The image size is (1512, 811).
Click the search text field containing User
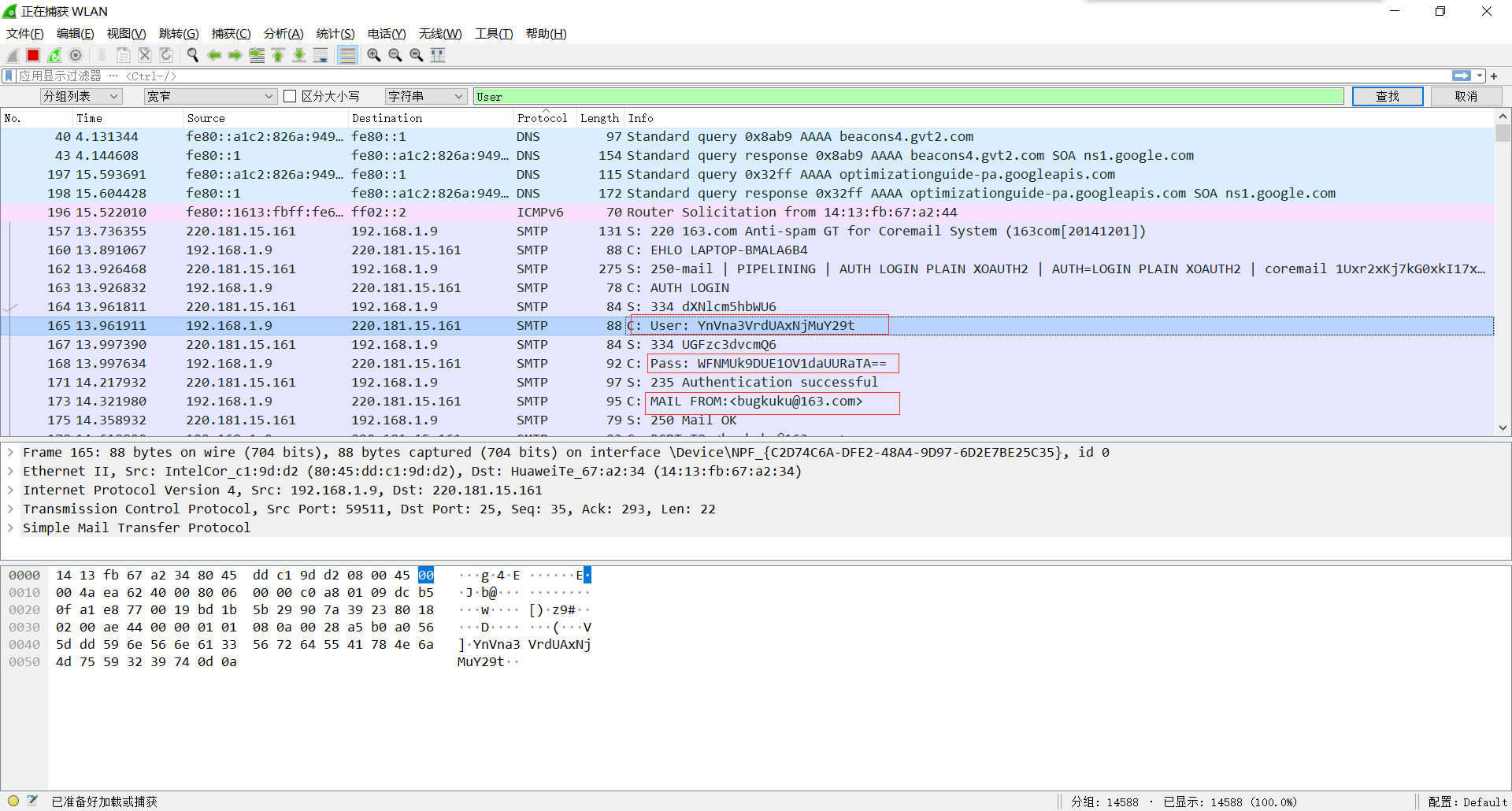point(909,96)
